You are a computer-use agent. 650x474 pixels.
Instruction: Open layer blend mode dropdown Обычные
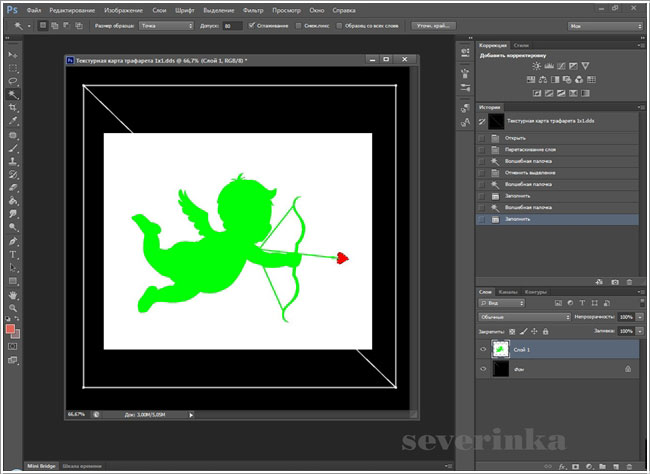tap(524, 316)
